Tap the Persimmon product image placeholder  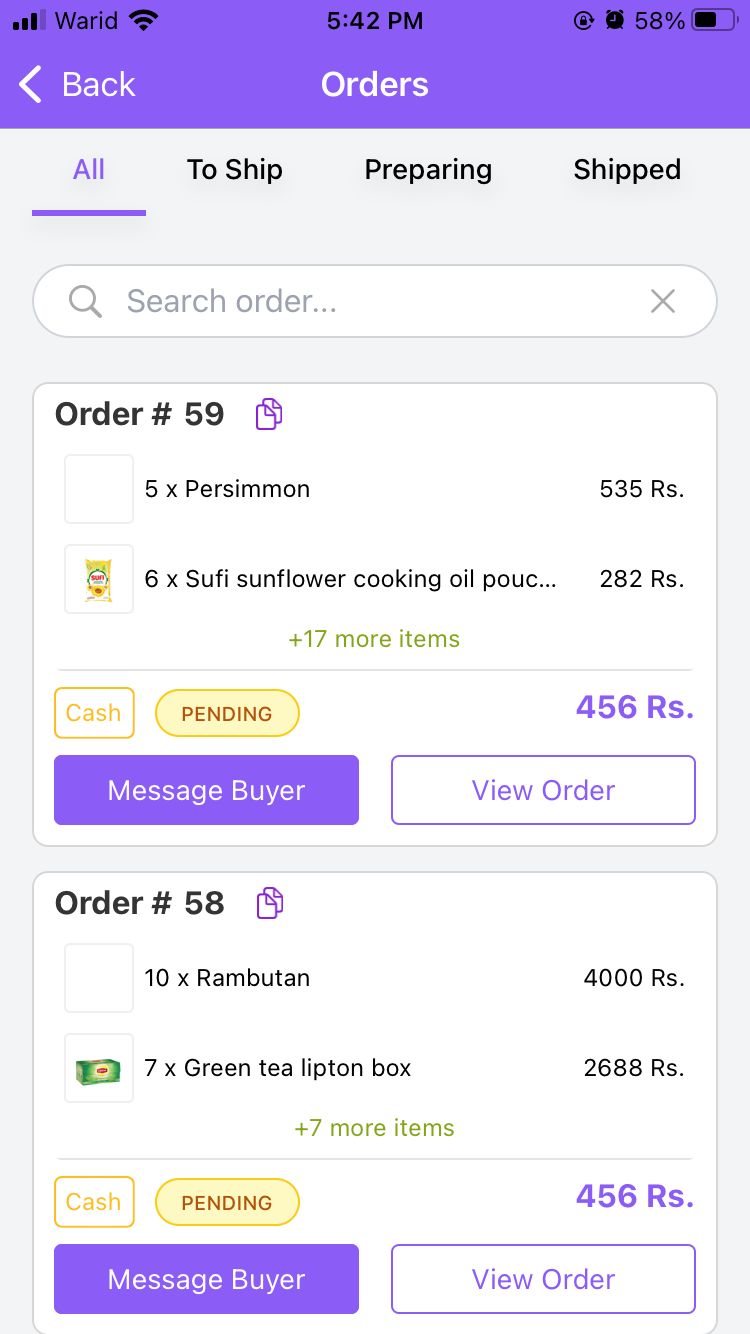point(99,489)
